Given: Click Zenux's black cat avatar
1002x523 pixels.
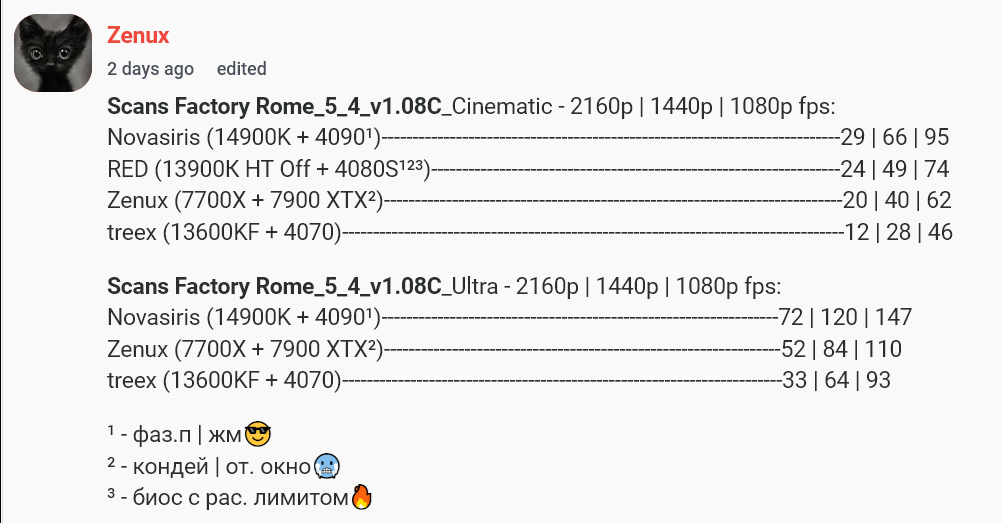Looking at the screenshot, I should pos(52,52).
